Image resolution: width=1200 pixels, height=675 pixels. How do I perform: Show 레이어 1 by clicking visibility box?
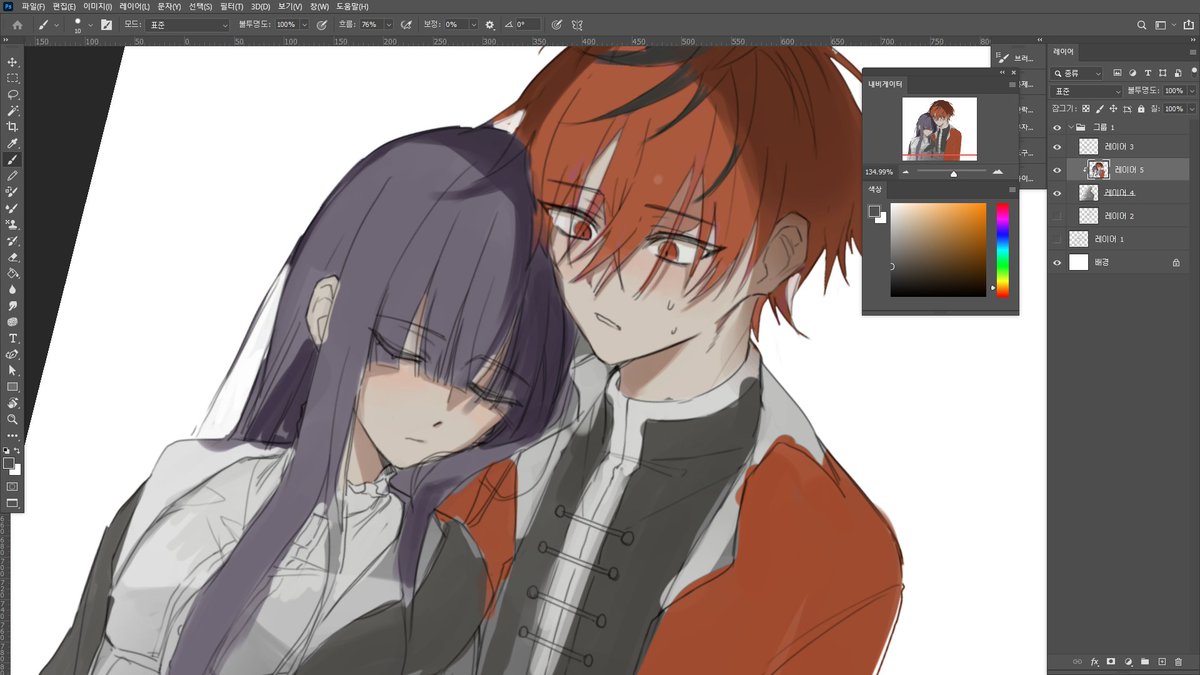(1058, 239)
